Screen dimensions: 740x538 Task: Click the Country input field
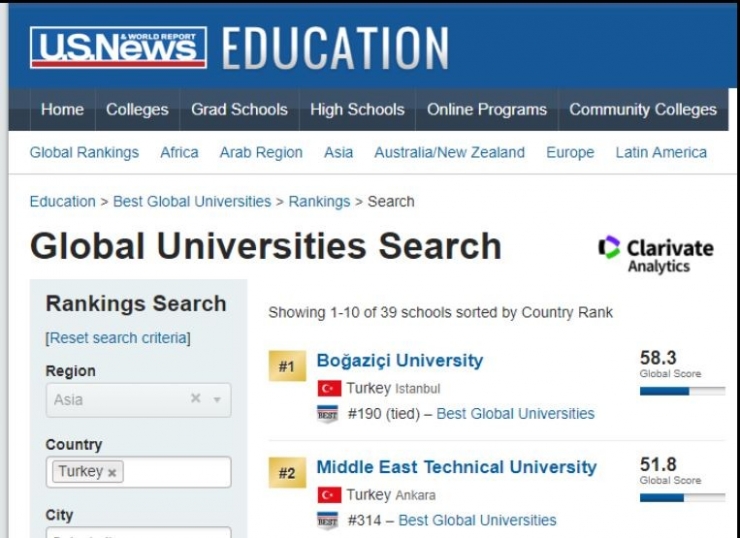139,471
